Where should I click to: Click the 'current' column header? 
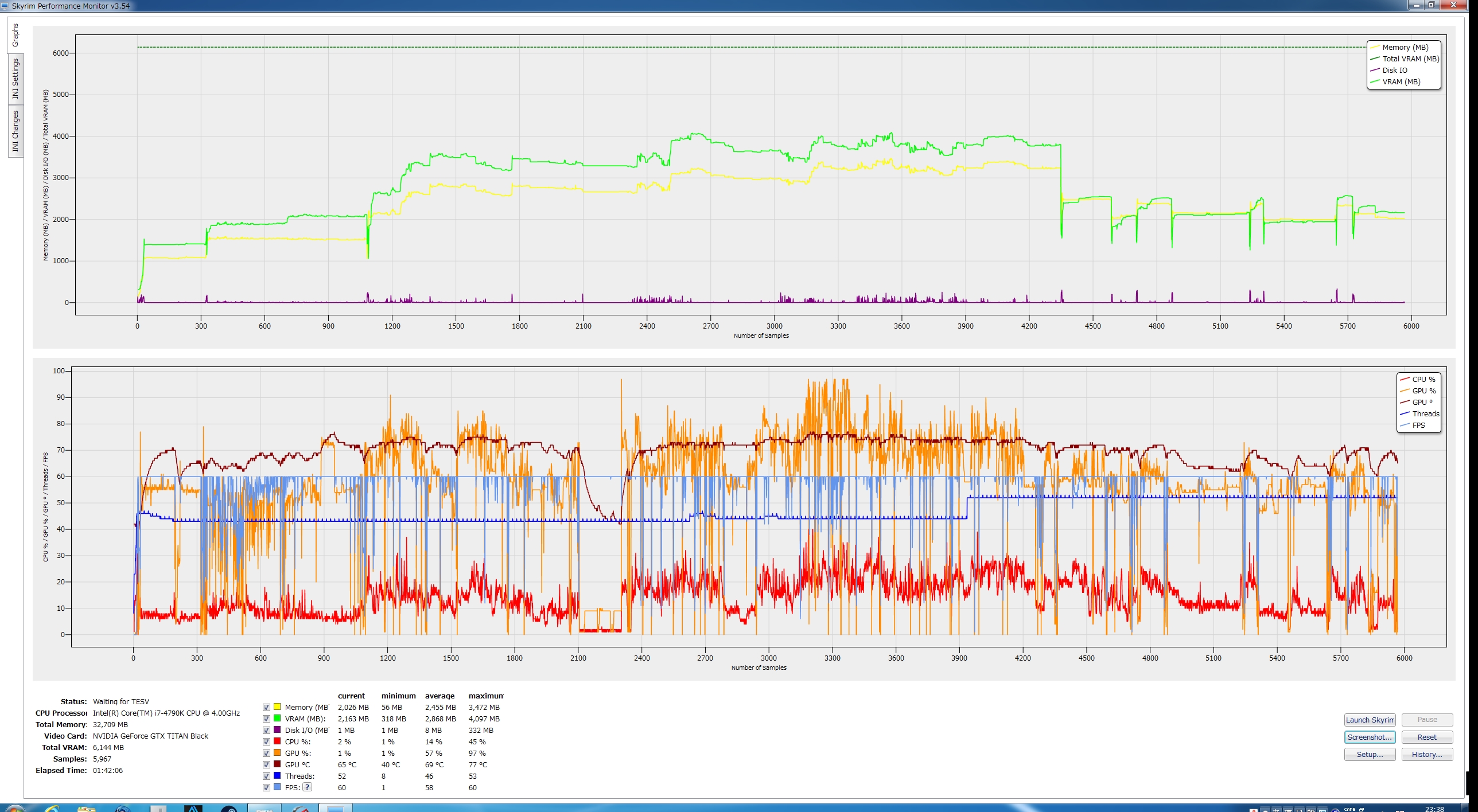pyautogui.click(x=351, y=696)
